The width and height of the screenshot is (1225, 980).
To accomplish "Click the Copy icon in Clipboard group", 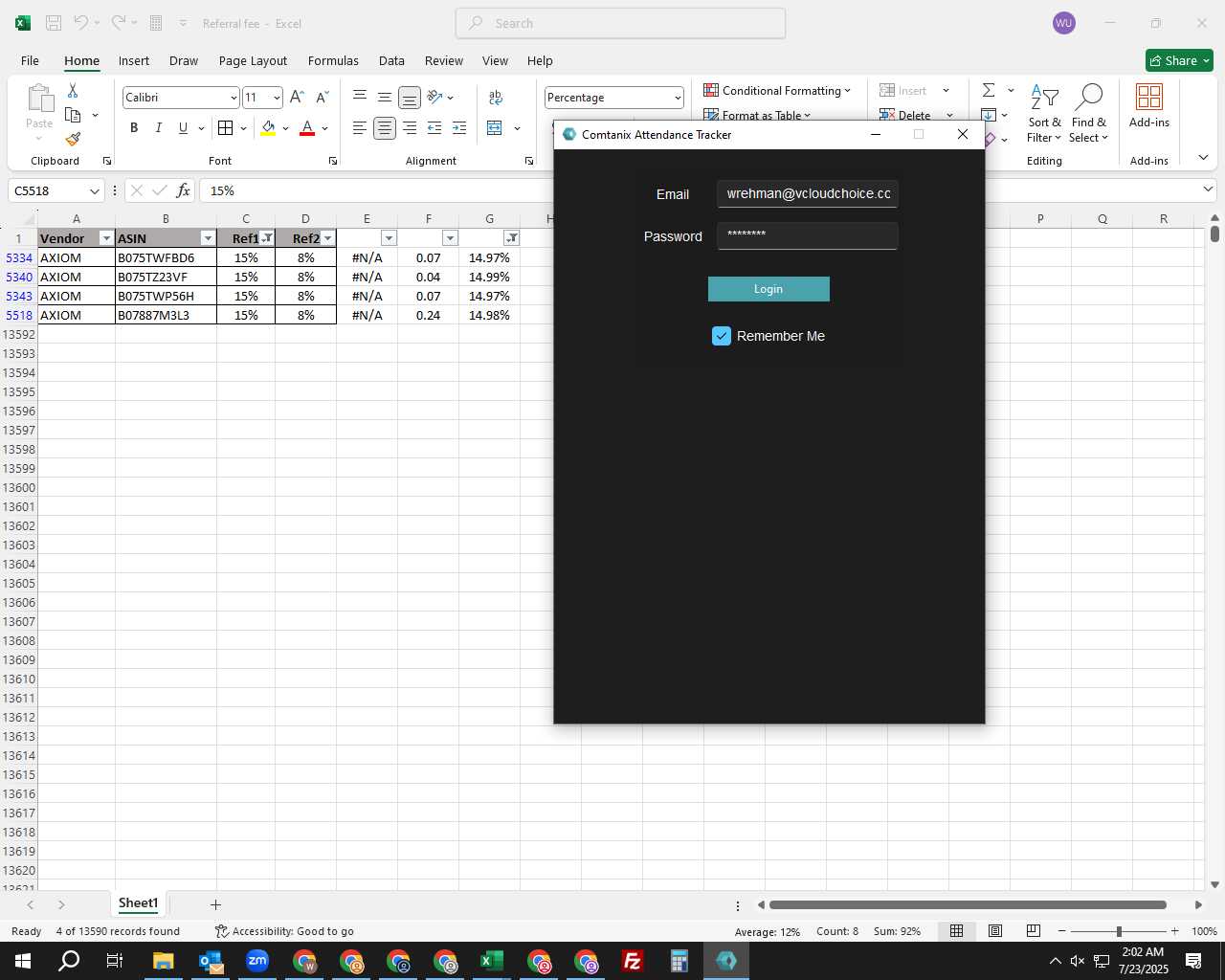I will (x=73, y=115).
